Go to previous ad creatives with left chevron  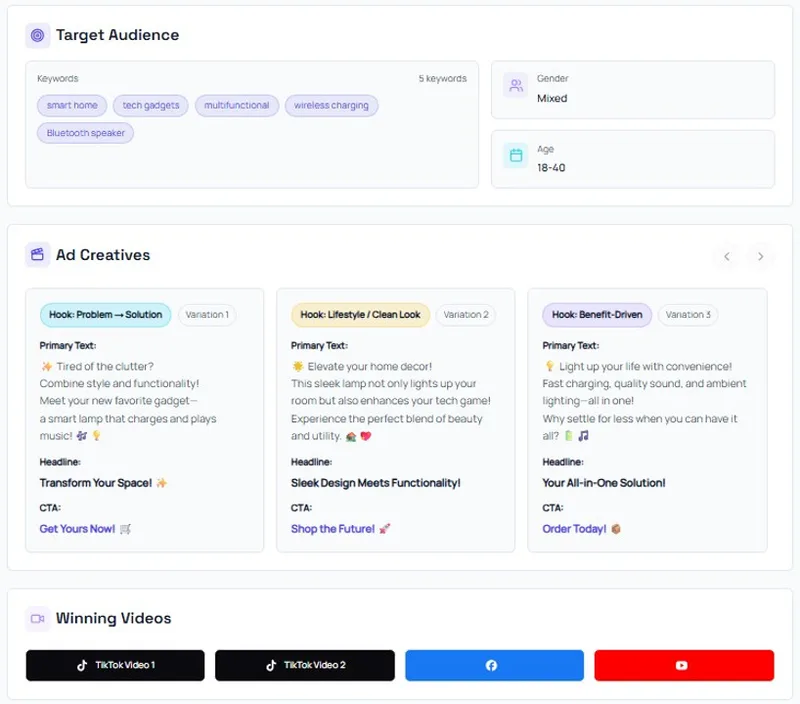[727, 256]
